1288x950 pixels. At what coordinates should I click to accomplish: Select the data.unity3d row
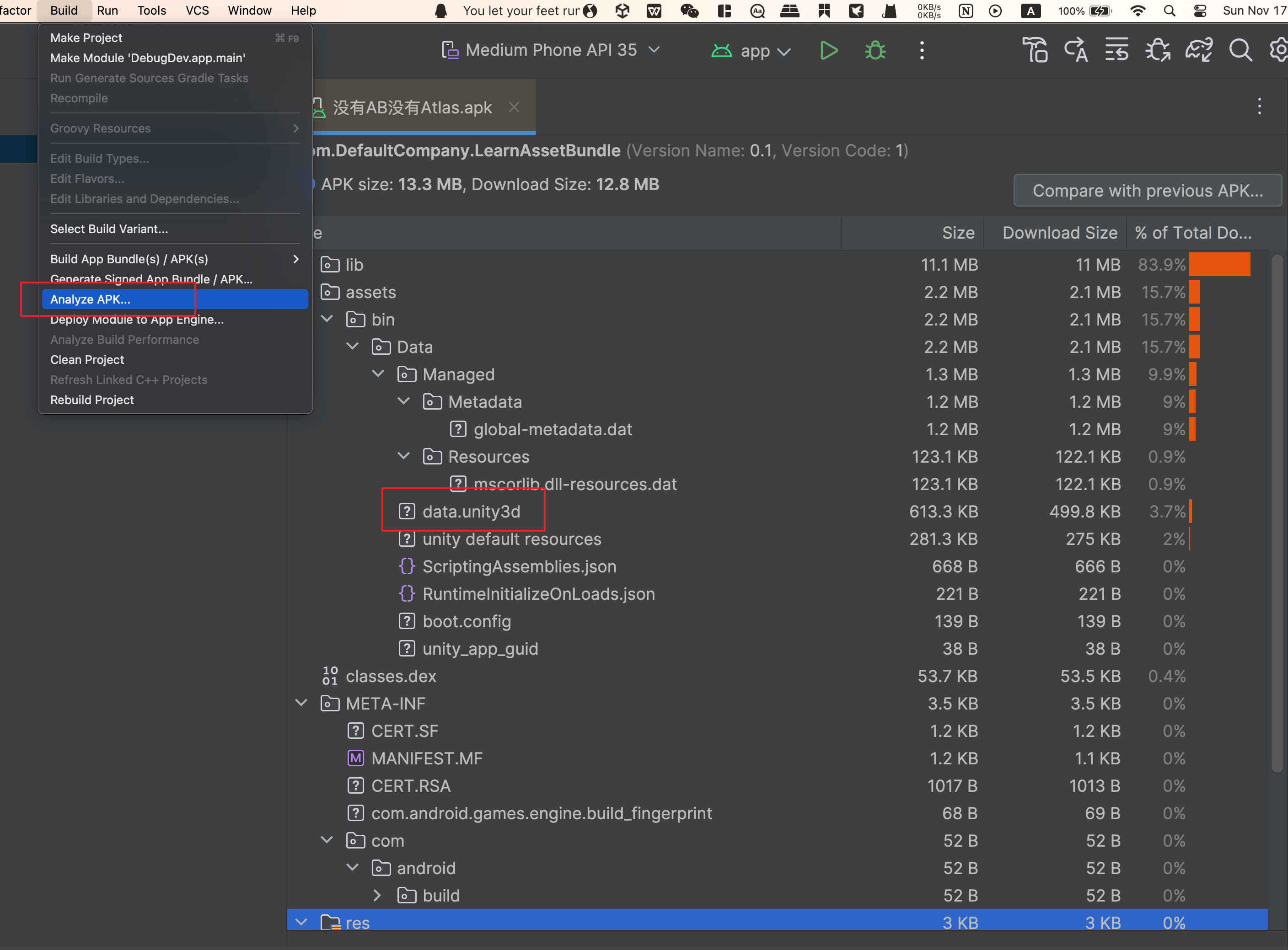coord(777,511)
